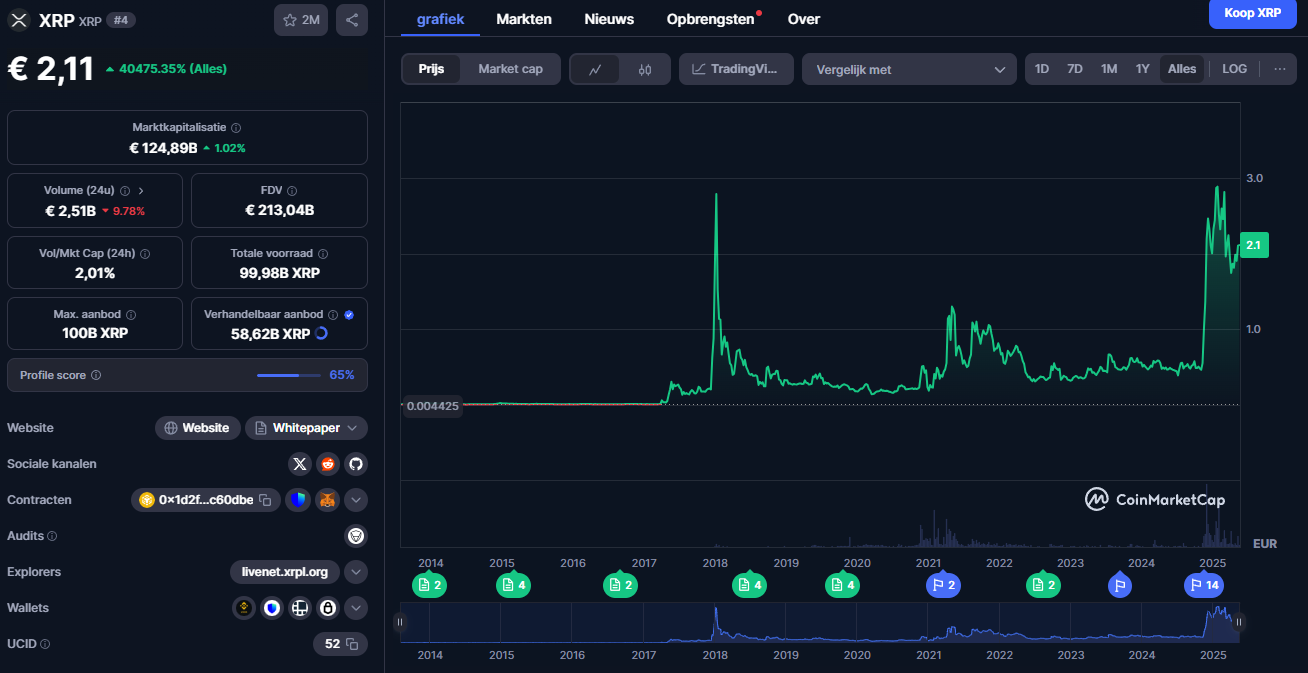This screenshot has height=673, width=1308.
Task: Show info icon next to Audits
Action: pyautogui.click(x=52, y=536)
